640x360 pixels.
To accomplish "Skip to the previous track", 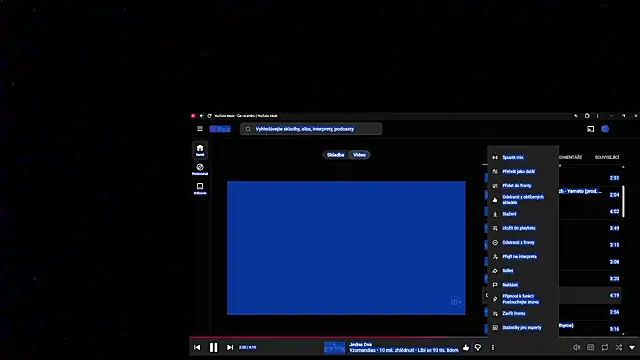I will coord(197,347).
